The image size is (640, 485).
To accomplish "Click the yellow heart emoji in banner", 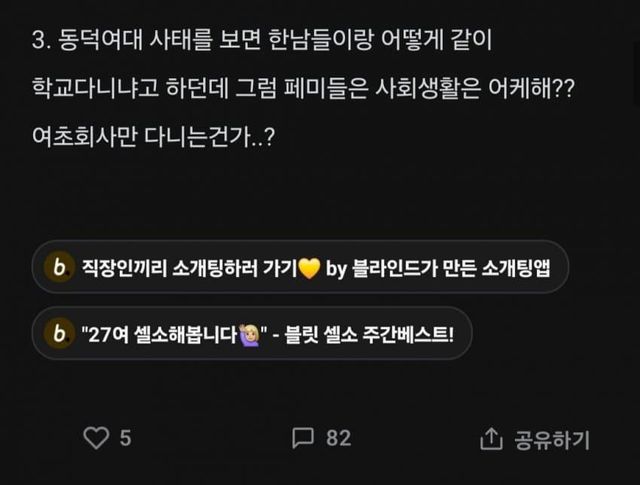I will tap(309, 268).
